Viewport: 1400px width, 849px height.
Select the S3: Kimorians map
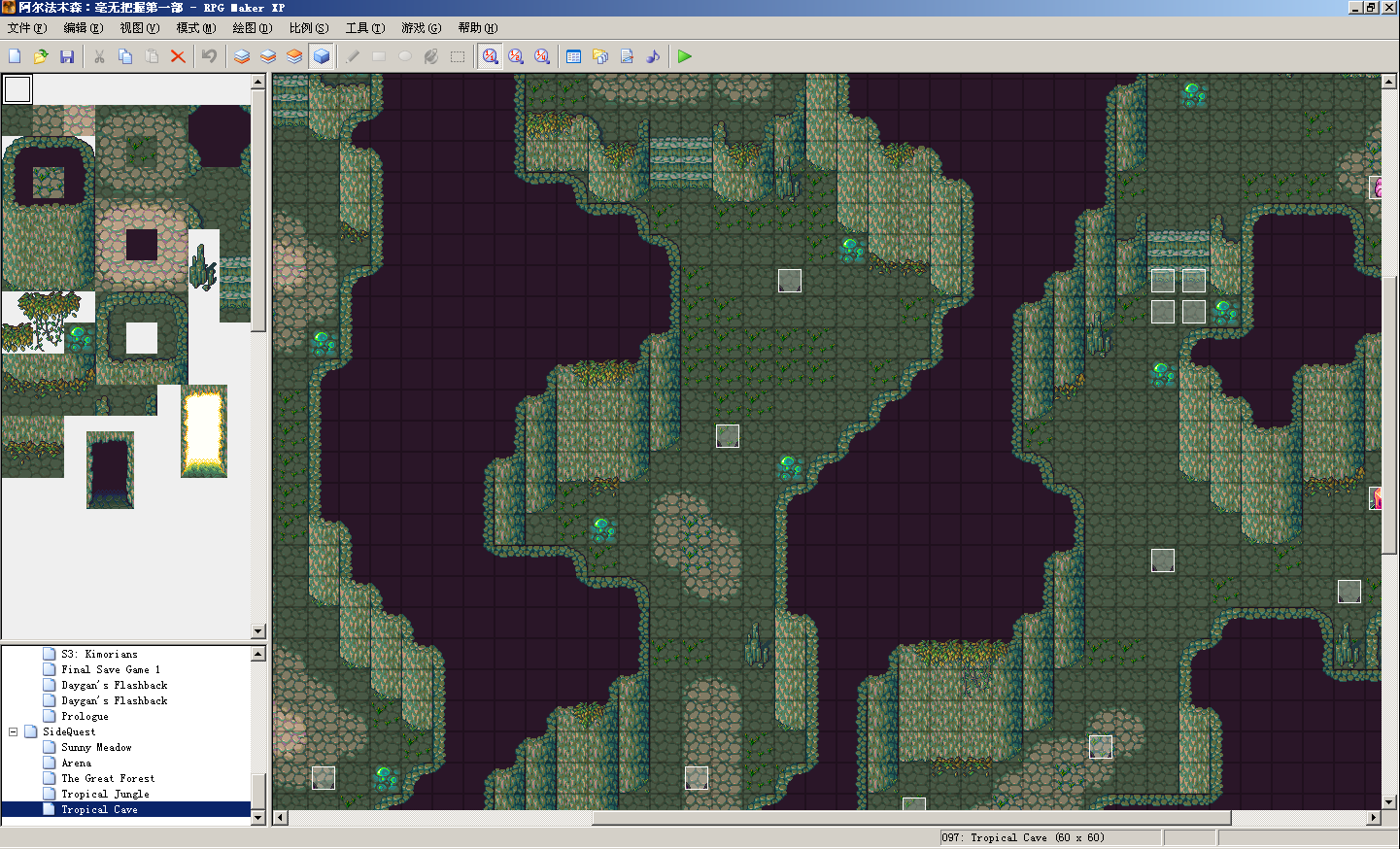(99, 654)
